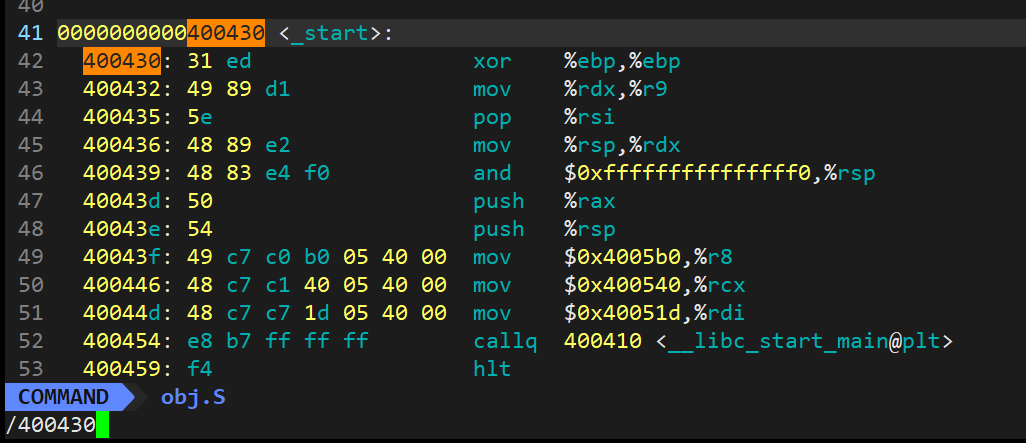Image resolution: width=1026 pixels, height=443 pixels.
Task: Click the /400430 search command input
Action: coord(50,425)
